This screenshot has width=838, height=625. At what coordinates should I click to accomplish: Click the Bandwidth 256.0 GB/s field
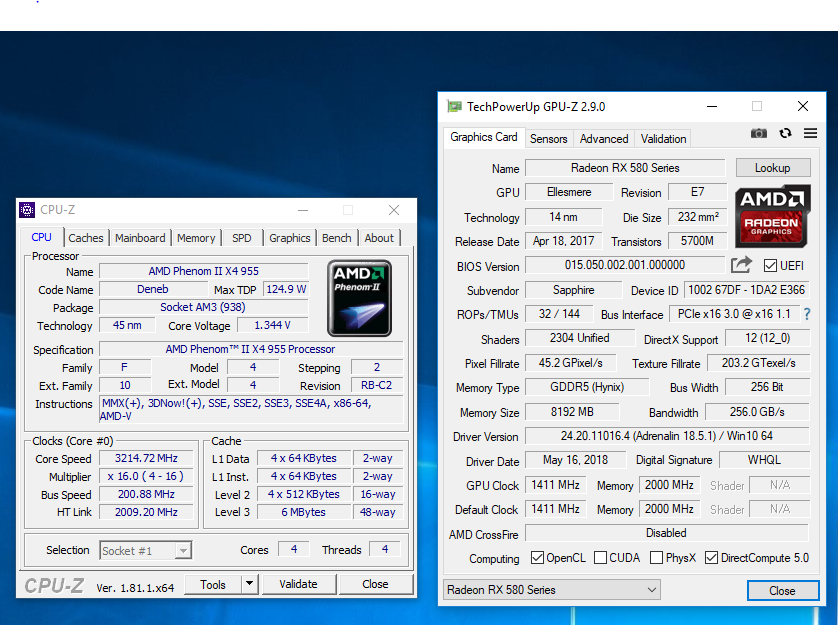pos(757,412)
